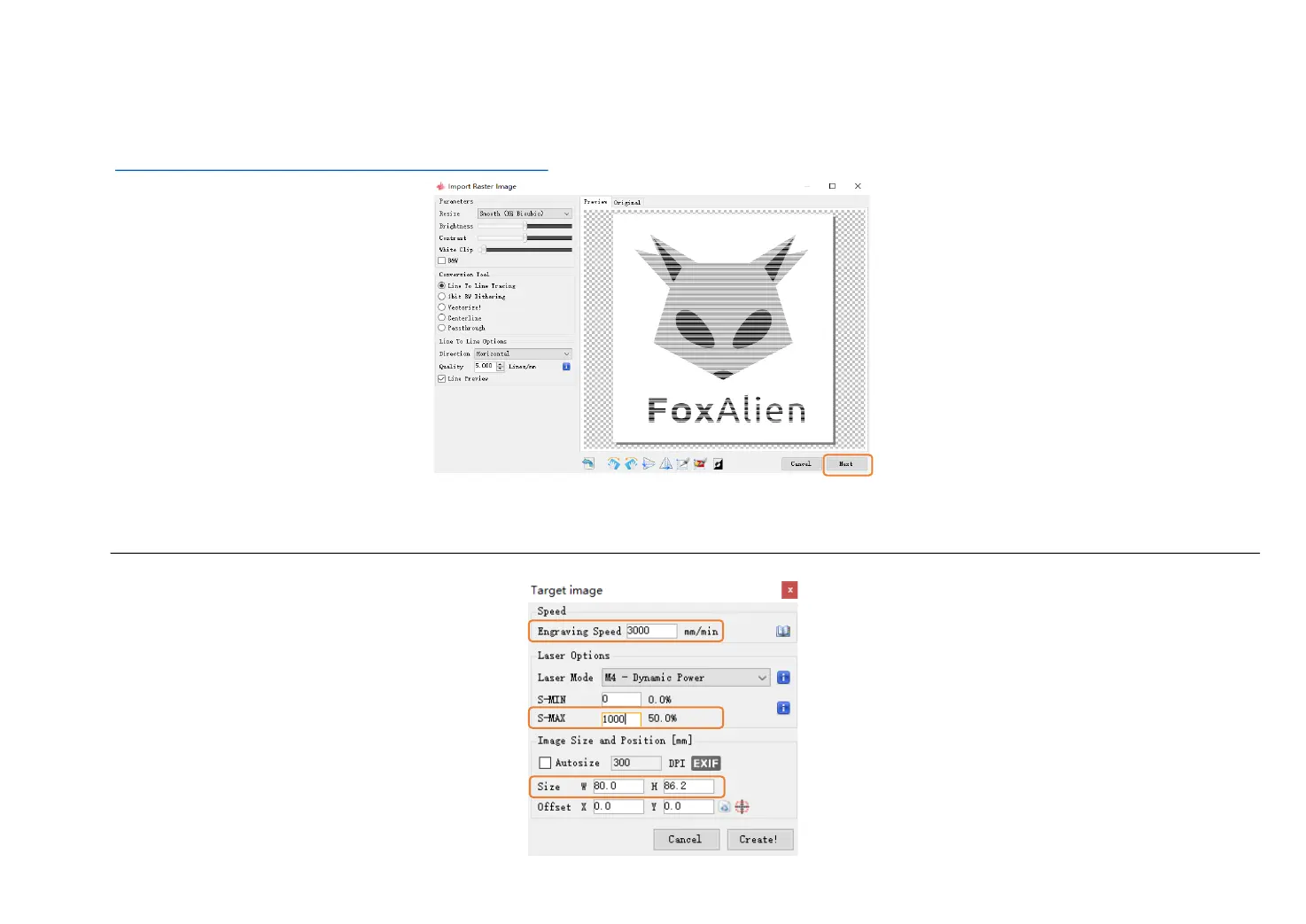Cancel the Import Raster Image dialog
Viewport: 1306px width, 924px height.
(801, 464)
